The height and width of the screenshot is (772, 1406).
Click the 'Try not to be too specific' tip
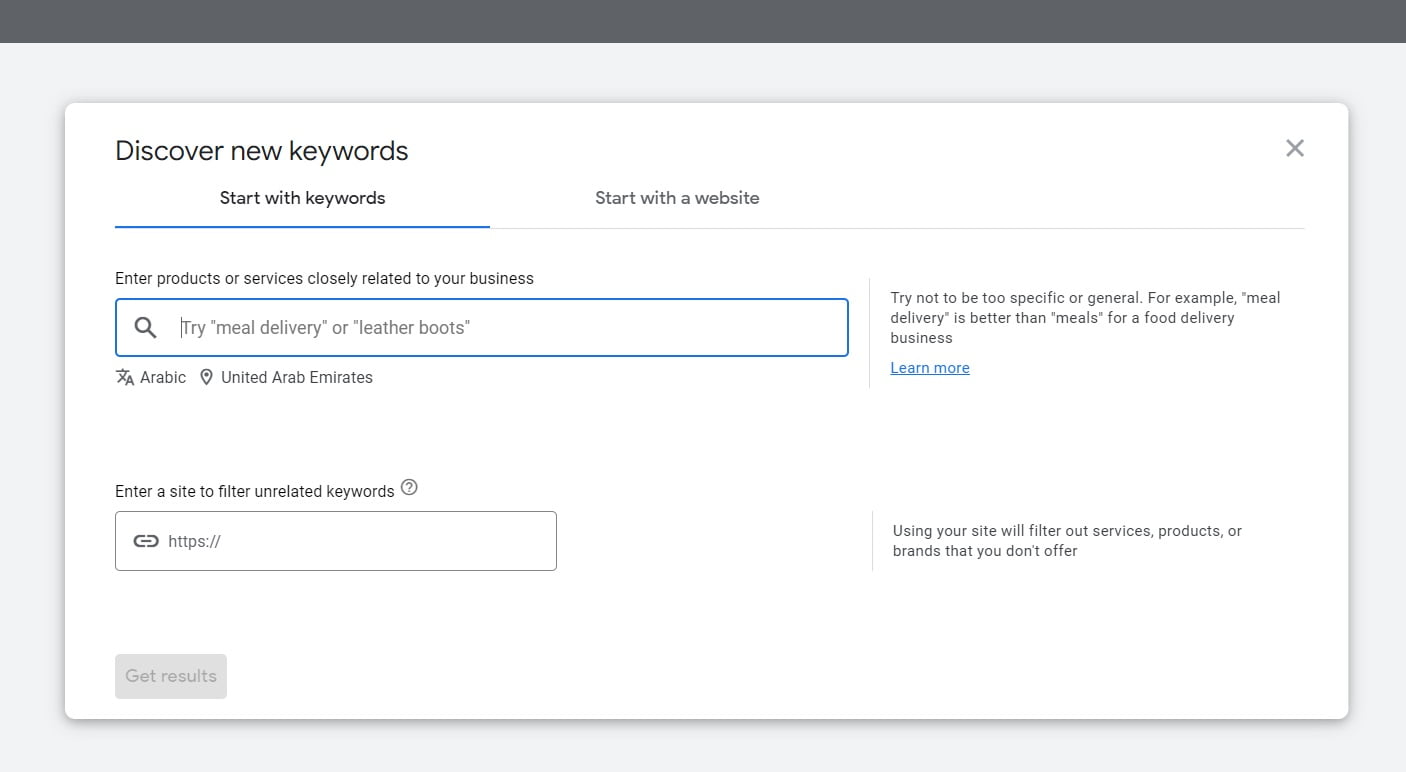click(x=1086, y=318)
